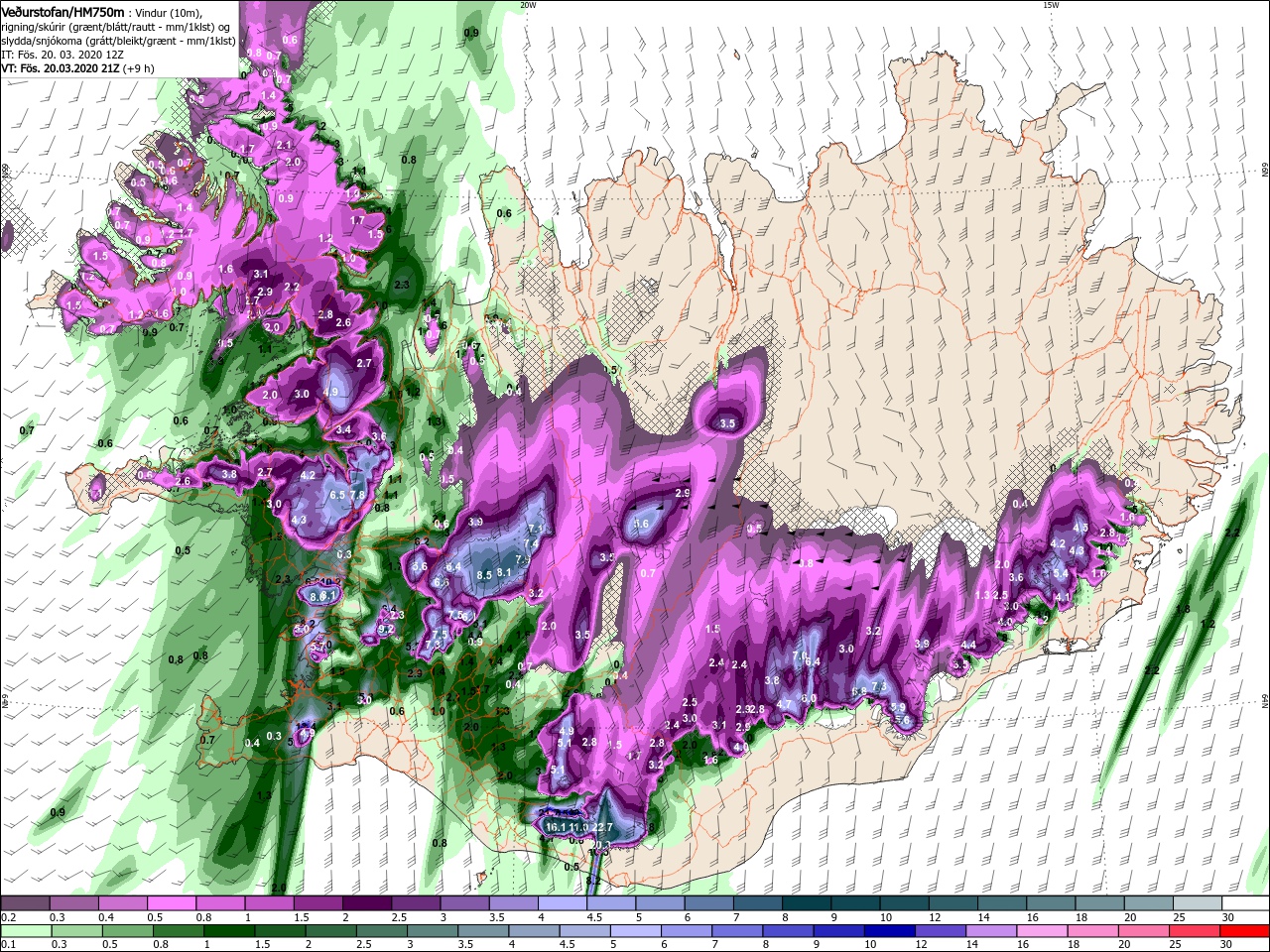Click the 'slydda/snjókoma' legend description line
This screenshot has width=1270, height=952.
(x=118, y=41)
